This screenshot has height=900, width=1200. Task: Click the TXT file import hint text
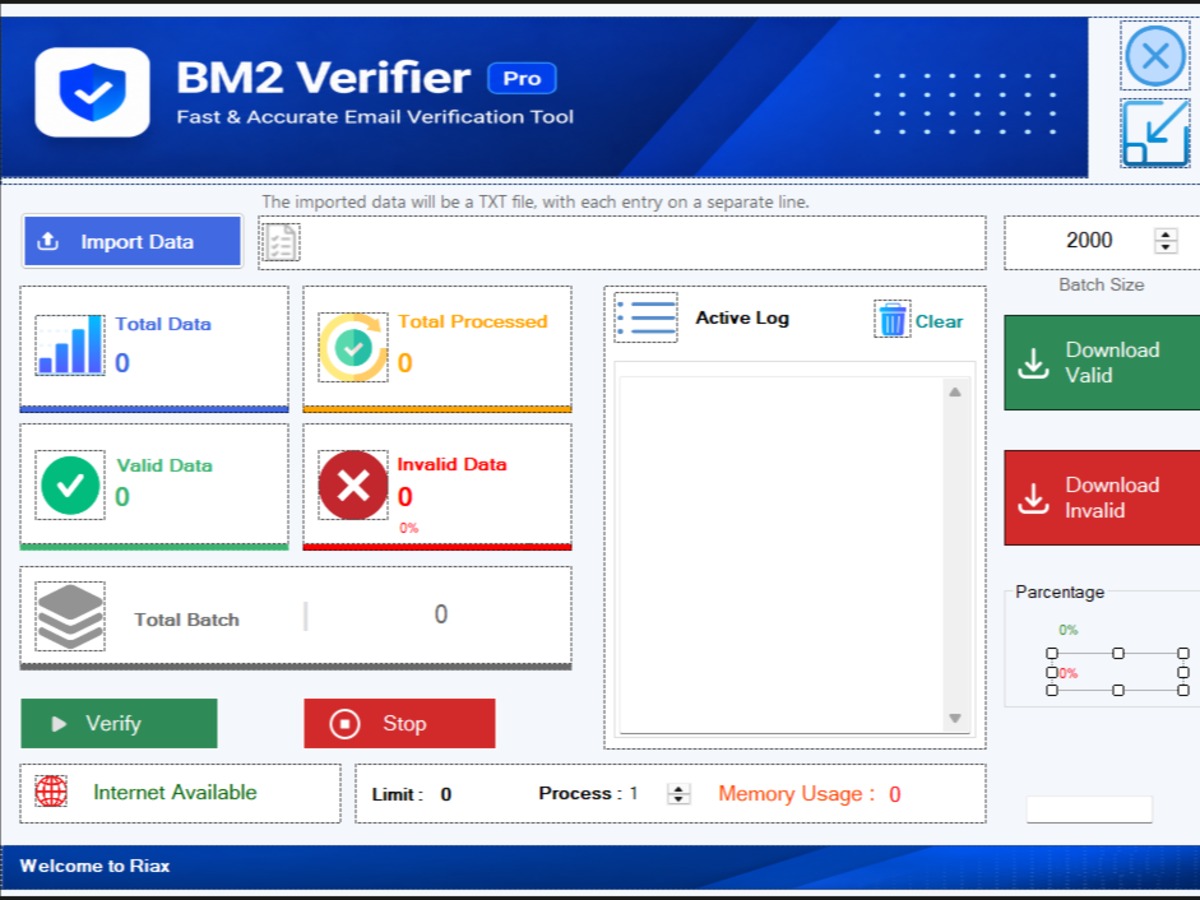click(x=535, y=202)
